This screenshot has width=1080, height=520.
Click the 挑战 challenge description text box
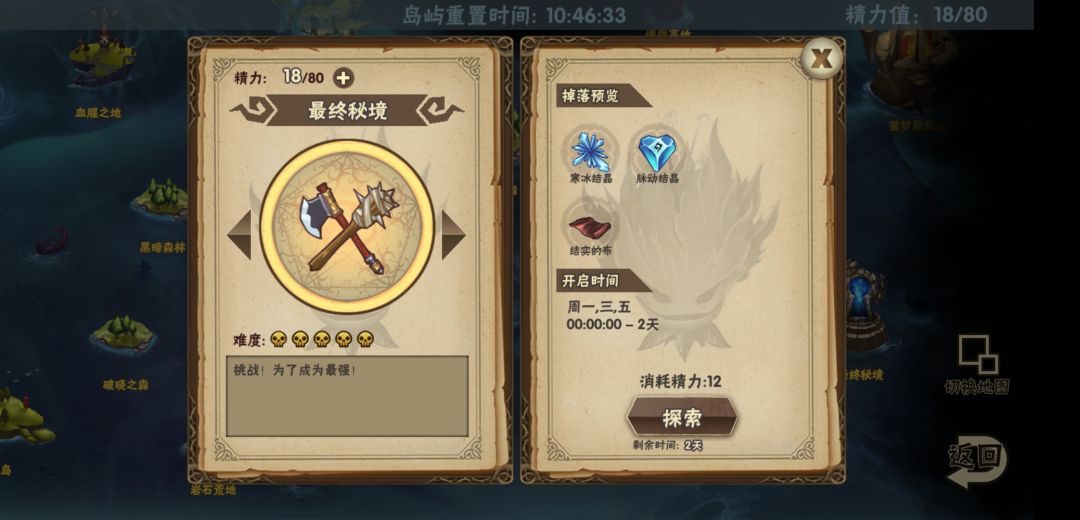tap(347, 396)
